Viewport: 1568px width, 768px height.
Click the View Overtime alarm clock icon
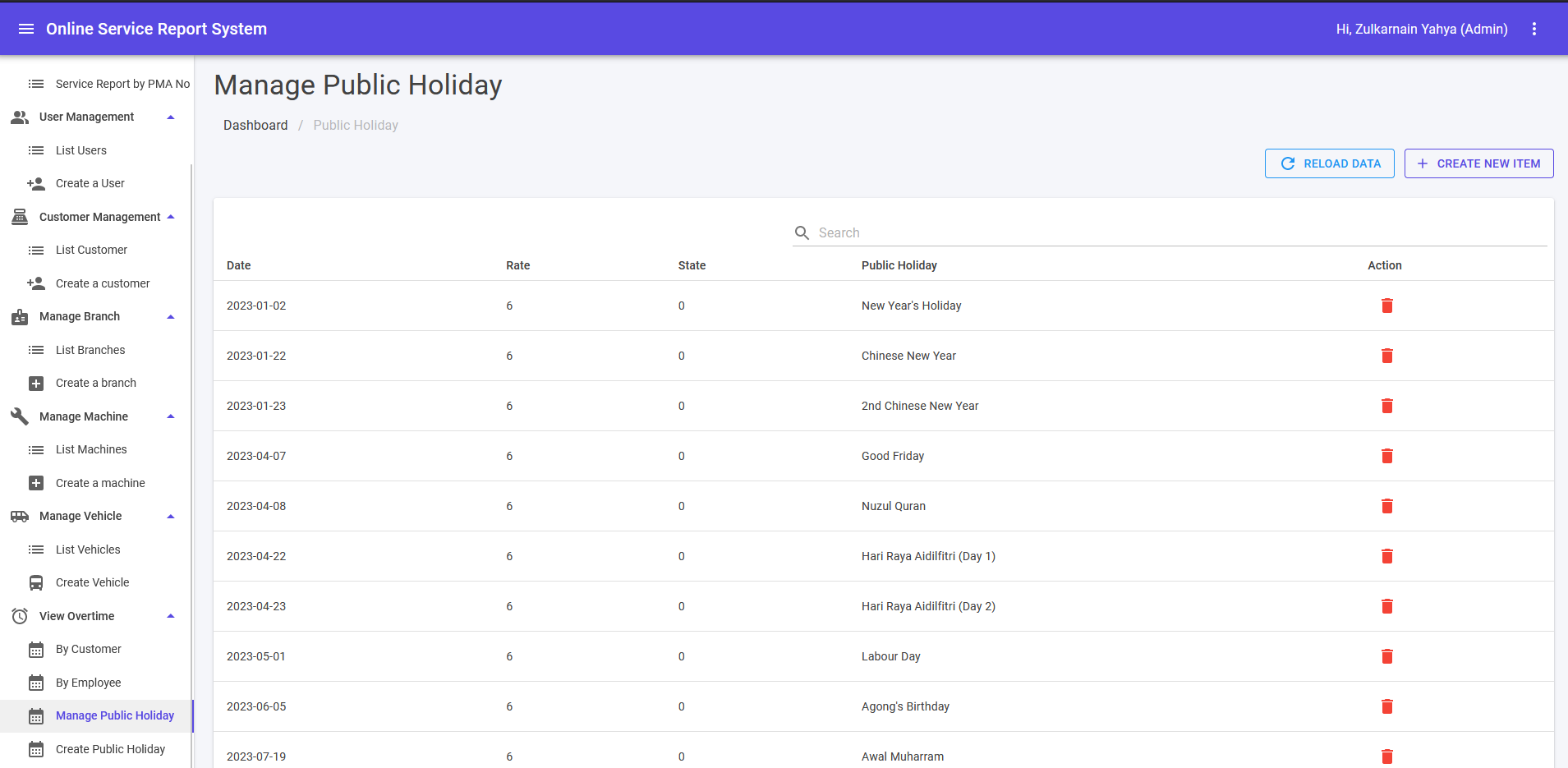pyautogui.click(x=20, y=616)
